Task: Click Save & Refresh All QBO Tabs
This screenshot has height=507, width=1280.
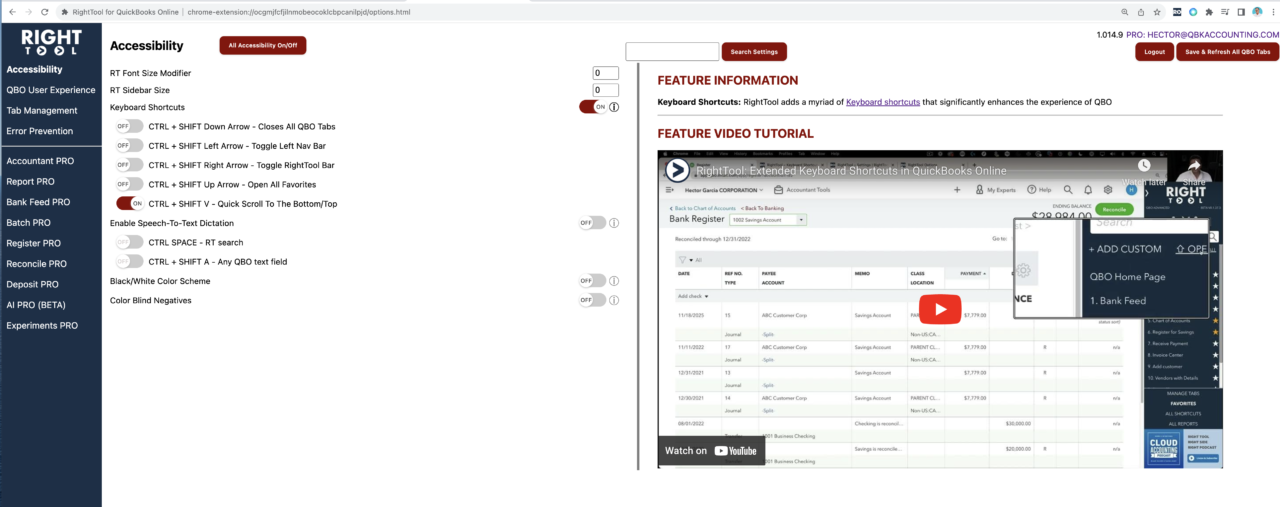Action: (x=1227, y=51)
